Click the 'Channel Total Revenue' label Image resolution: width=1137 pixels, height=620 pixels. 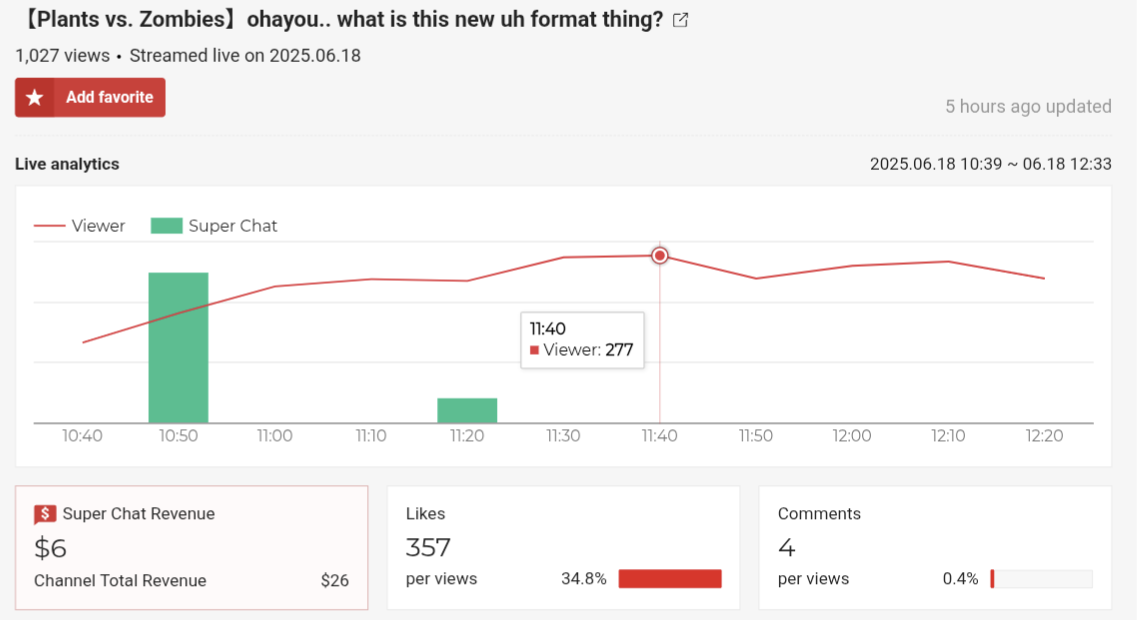tap(120, 580)
